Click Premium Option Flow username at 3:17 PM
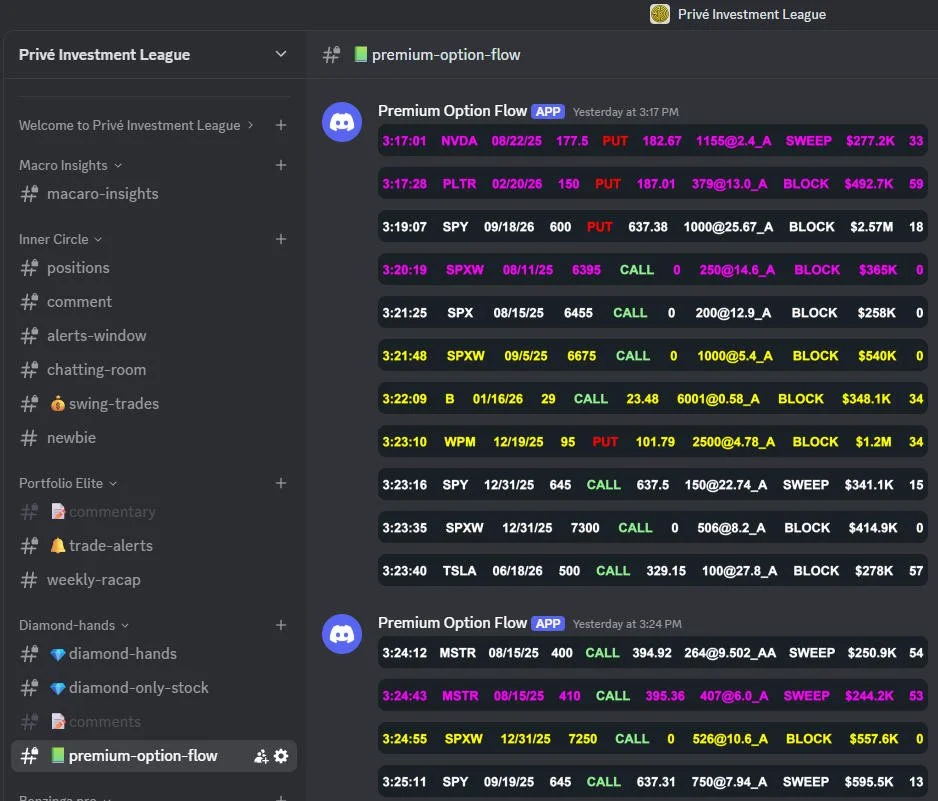The width and height of the screenshot is (938, 801). 452,111
